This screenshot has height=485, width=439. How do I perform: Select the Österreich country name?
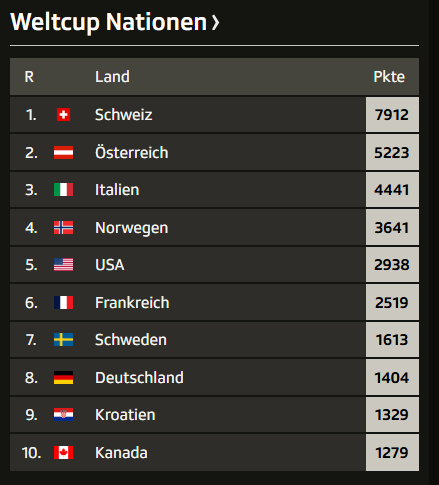[x=132, y=153]
